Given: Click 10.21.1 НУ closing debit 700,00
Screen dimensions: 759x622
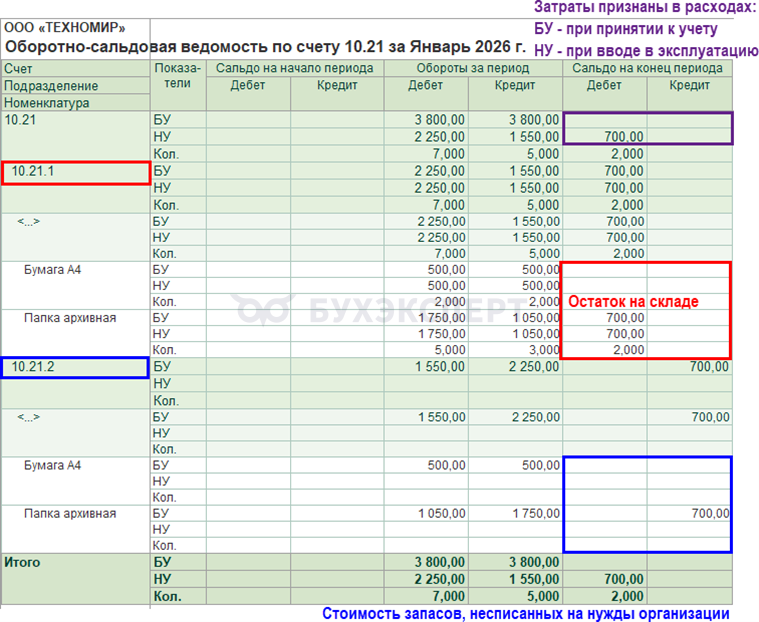Looking at the screenshot, I should tap(624, 188).
